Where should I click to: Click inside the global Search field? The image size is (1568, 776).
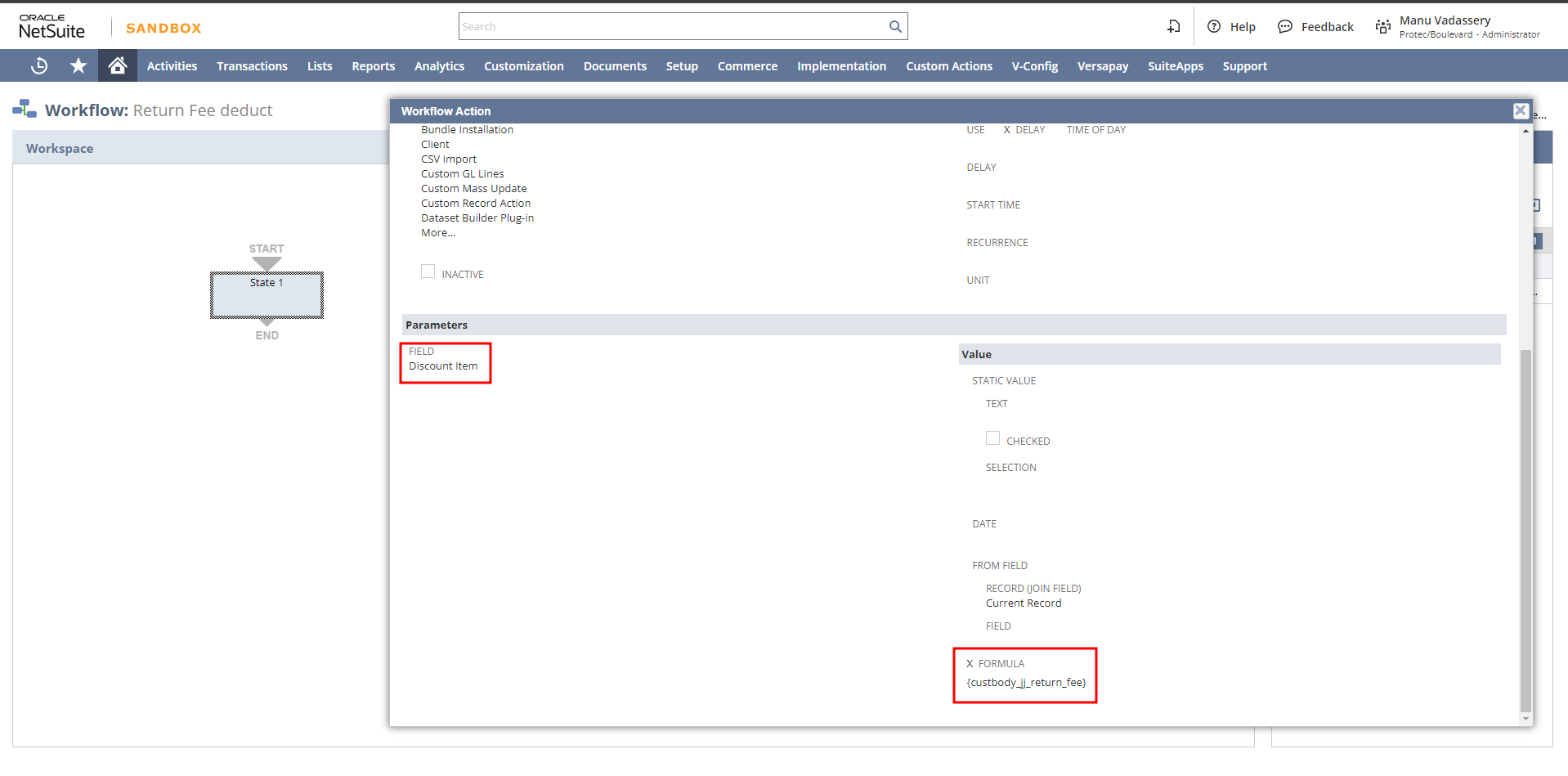[x=672, y=26]
